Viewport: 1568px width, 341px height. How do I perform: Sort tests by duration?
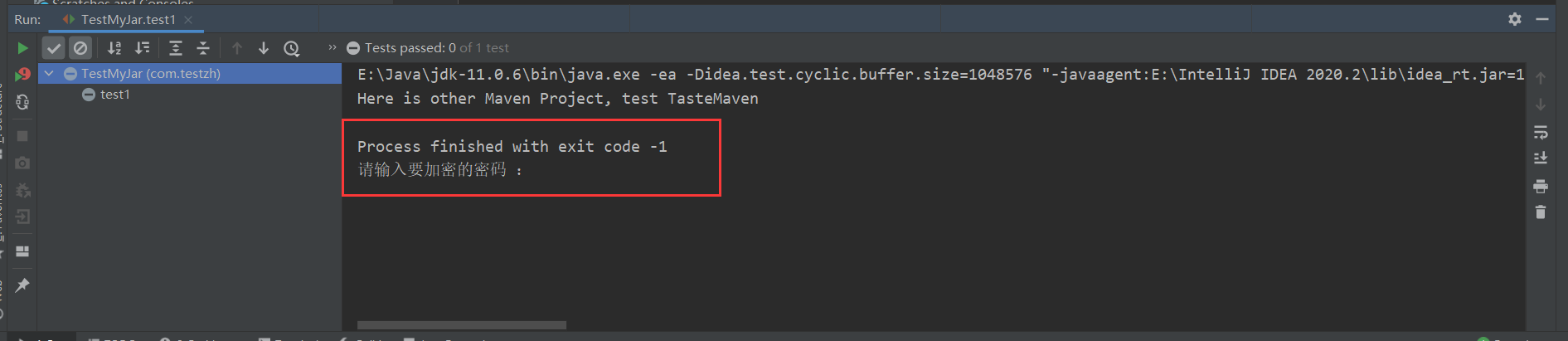[143, 48]
